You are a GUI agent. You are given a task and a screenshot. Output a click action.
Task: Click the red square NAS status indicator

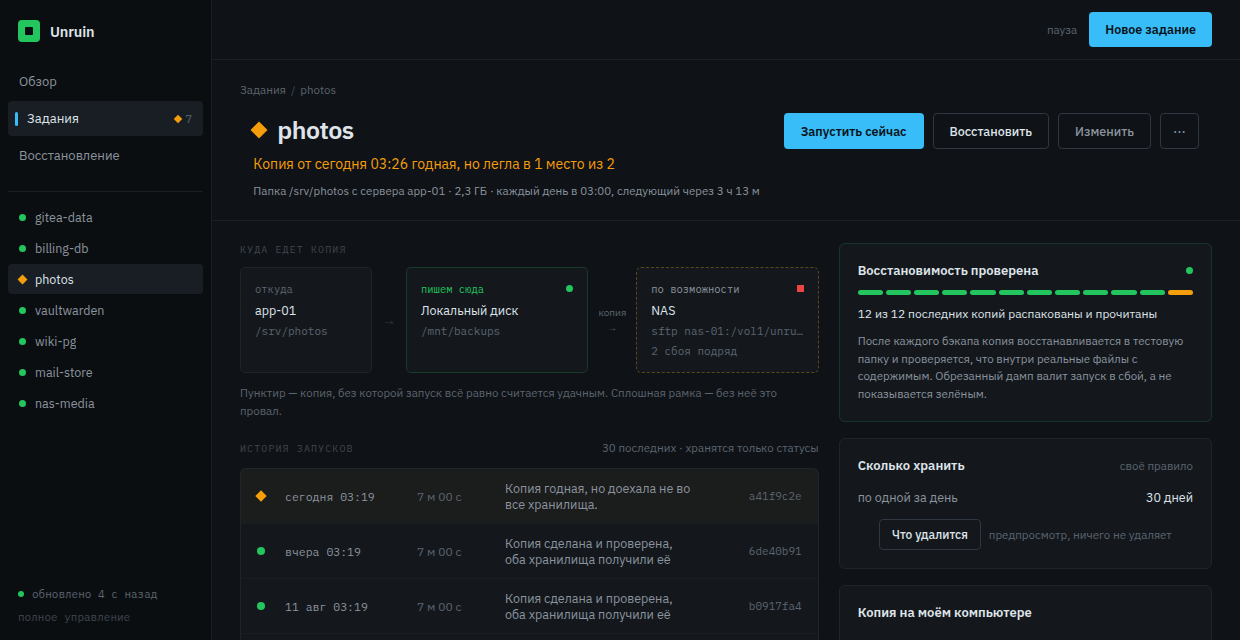(x=800, y=289)
